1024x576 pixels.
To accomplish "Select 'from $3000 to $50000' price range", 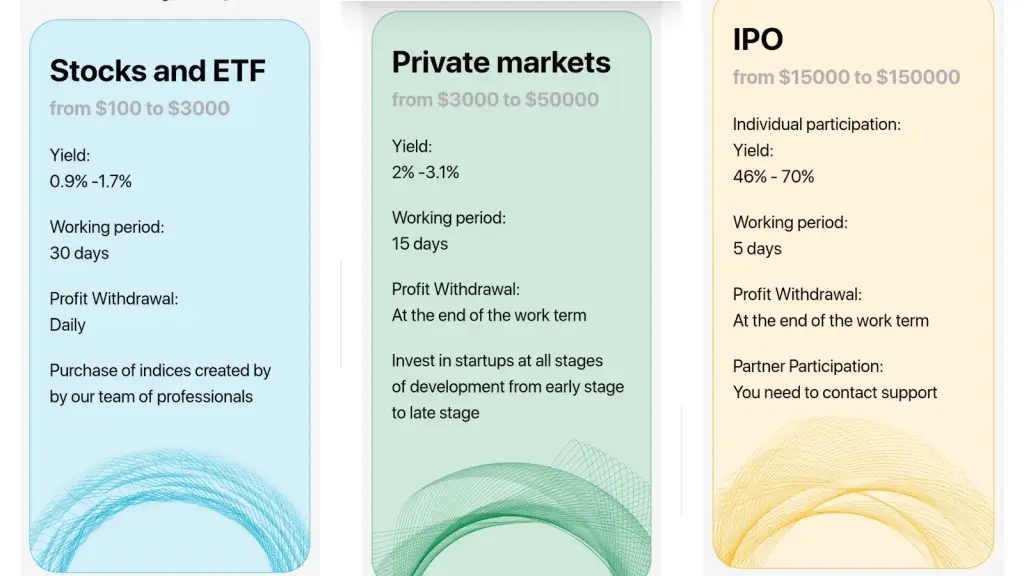I will coord(495,100).
